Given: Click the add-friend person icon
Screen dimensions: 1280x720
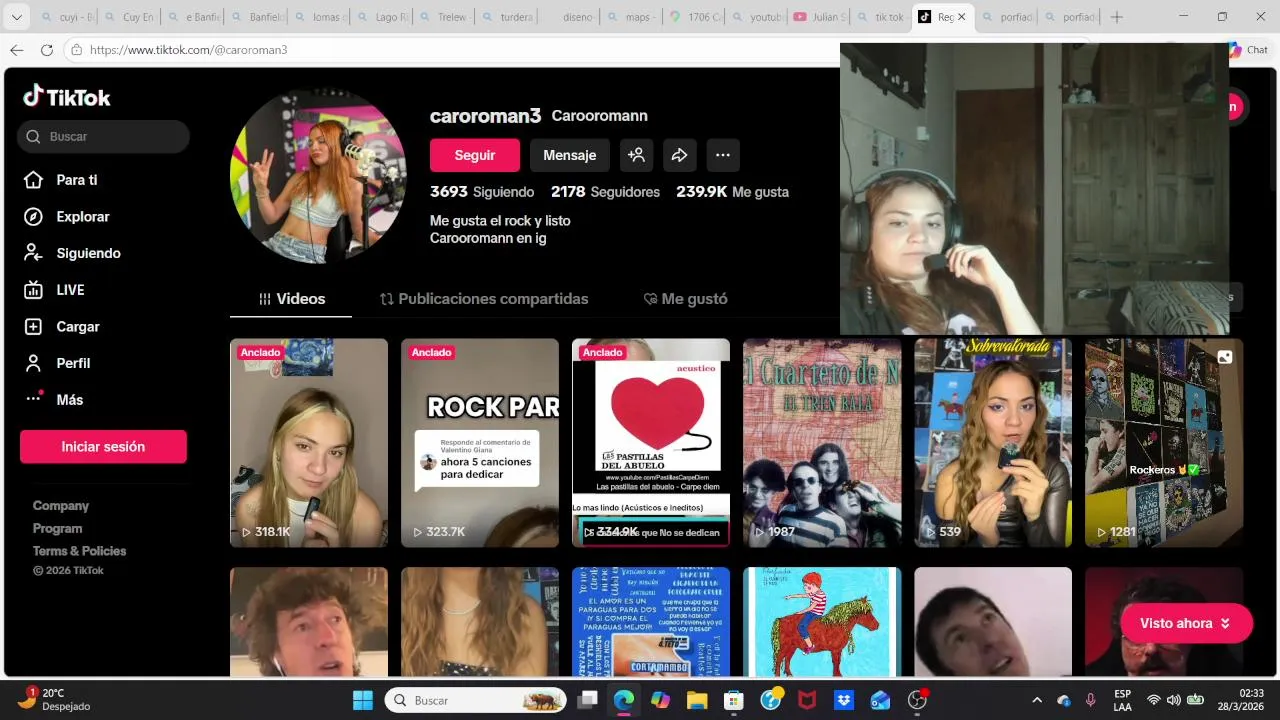Looking at the screenshot, I should point(636,155).
